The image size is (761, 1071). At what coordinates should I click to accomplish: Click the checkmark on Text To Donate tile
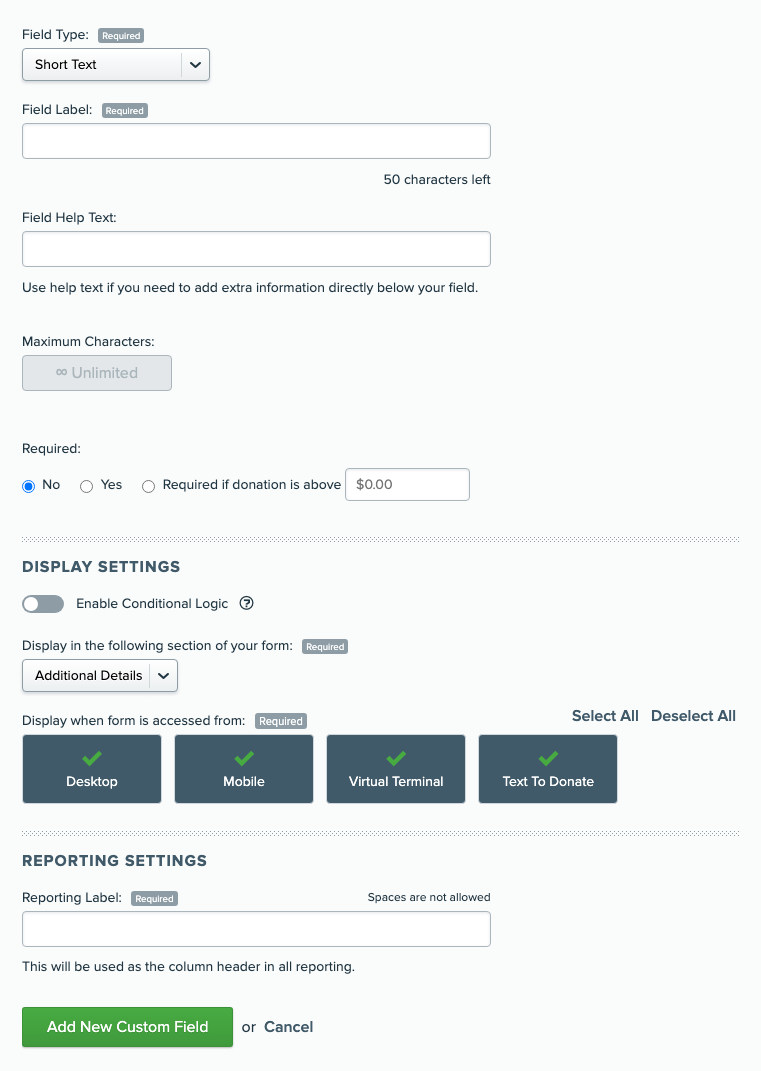click(548, 758)
